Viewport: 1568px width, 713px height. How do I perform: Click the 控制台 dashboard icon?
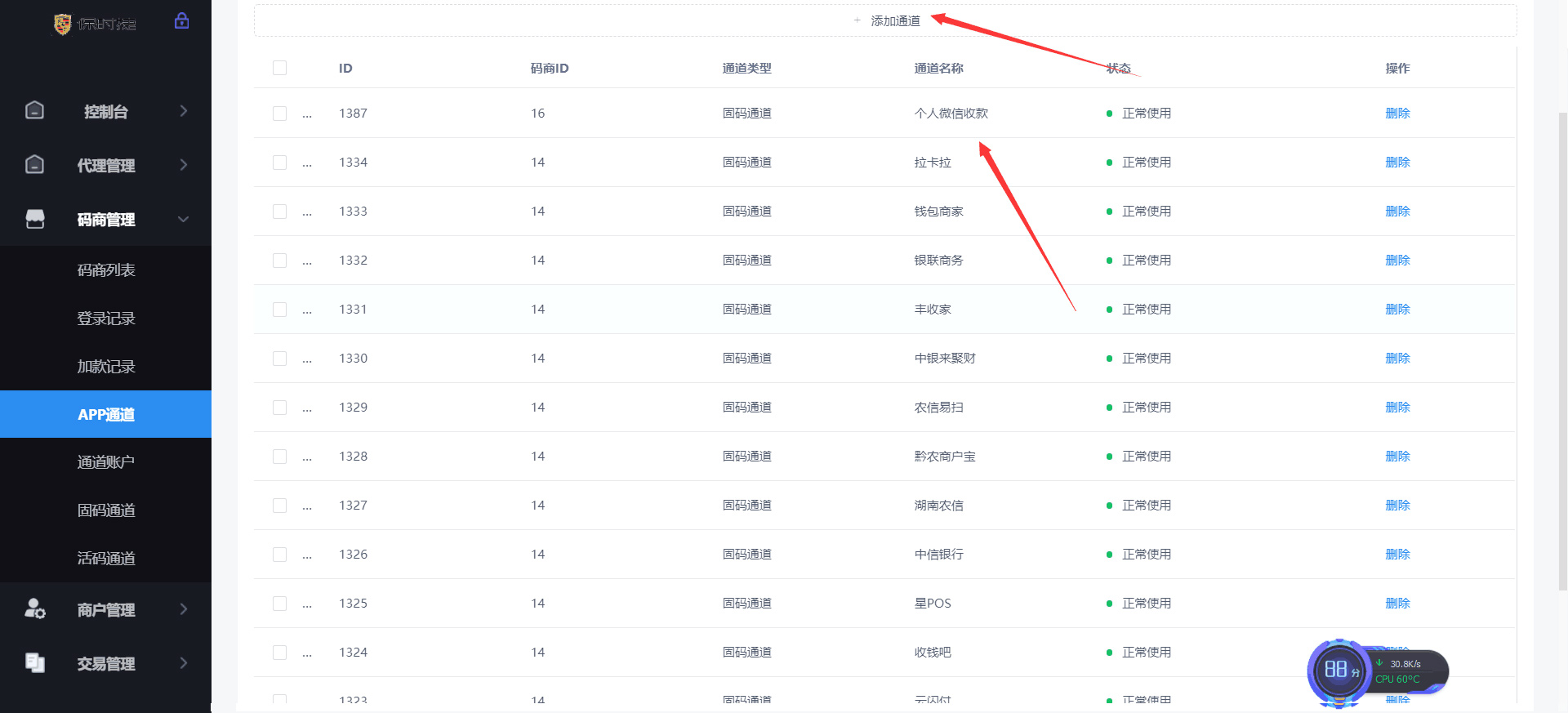coord(34,110)
